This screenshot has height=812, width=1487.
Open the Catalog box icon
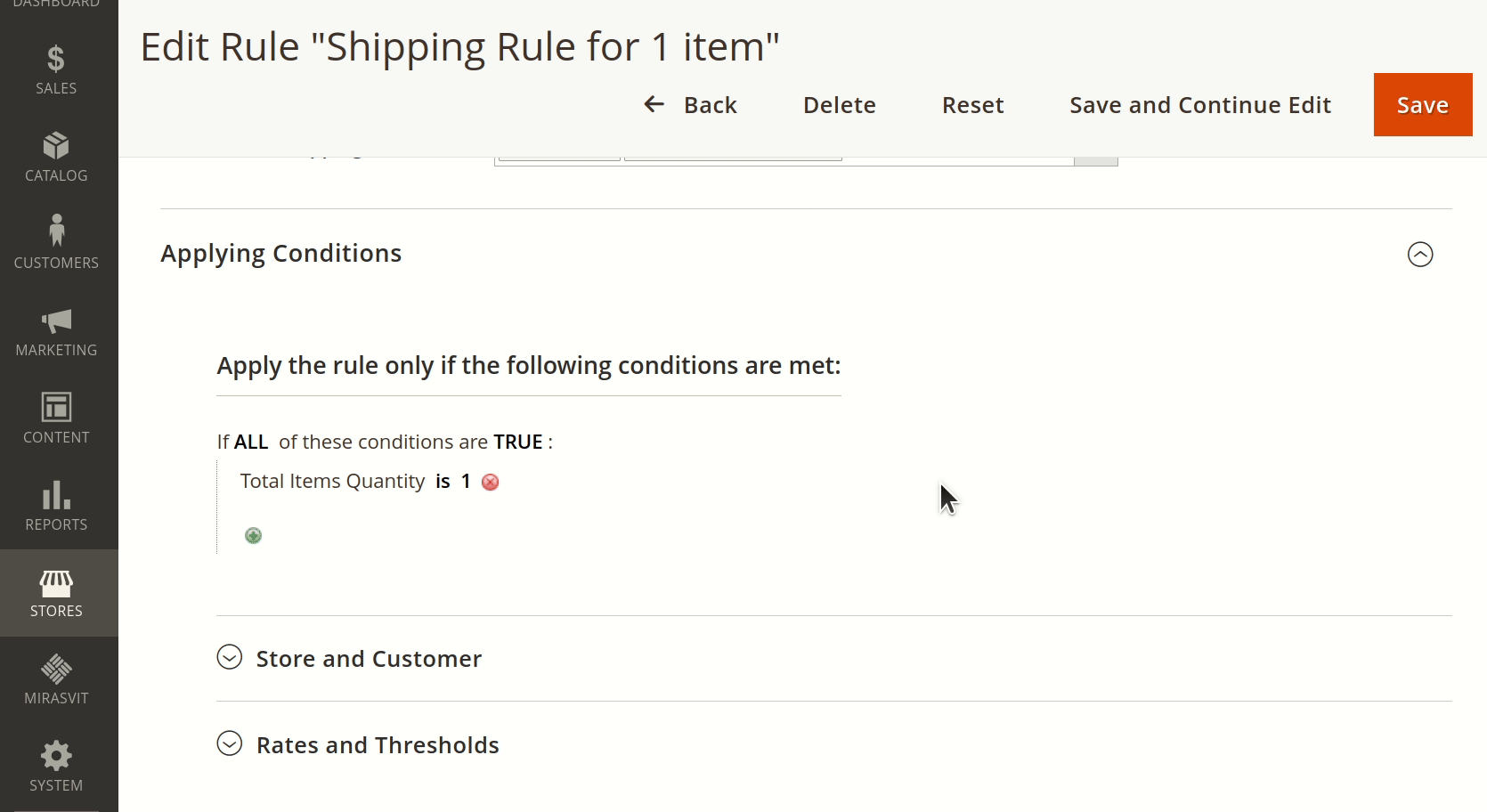click(x=56, y=146)
